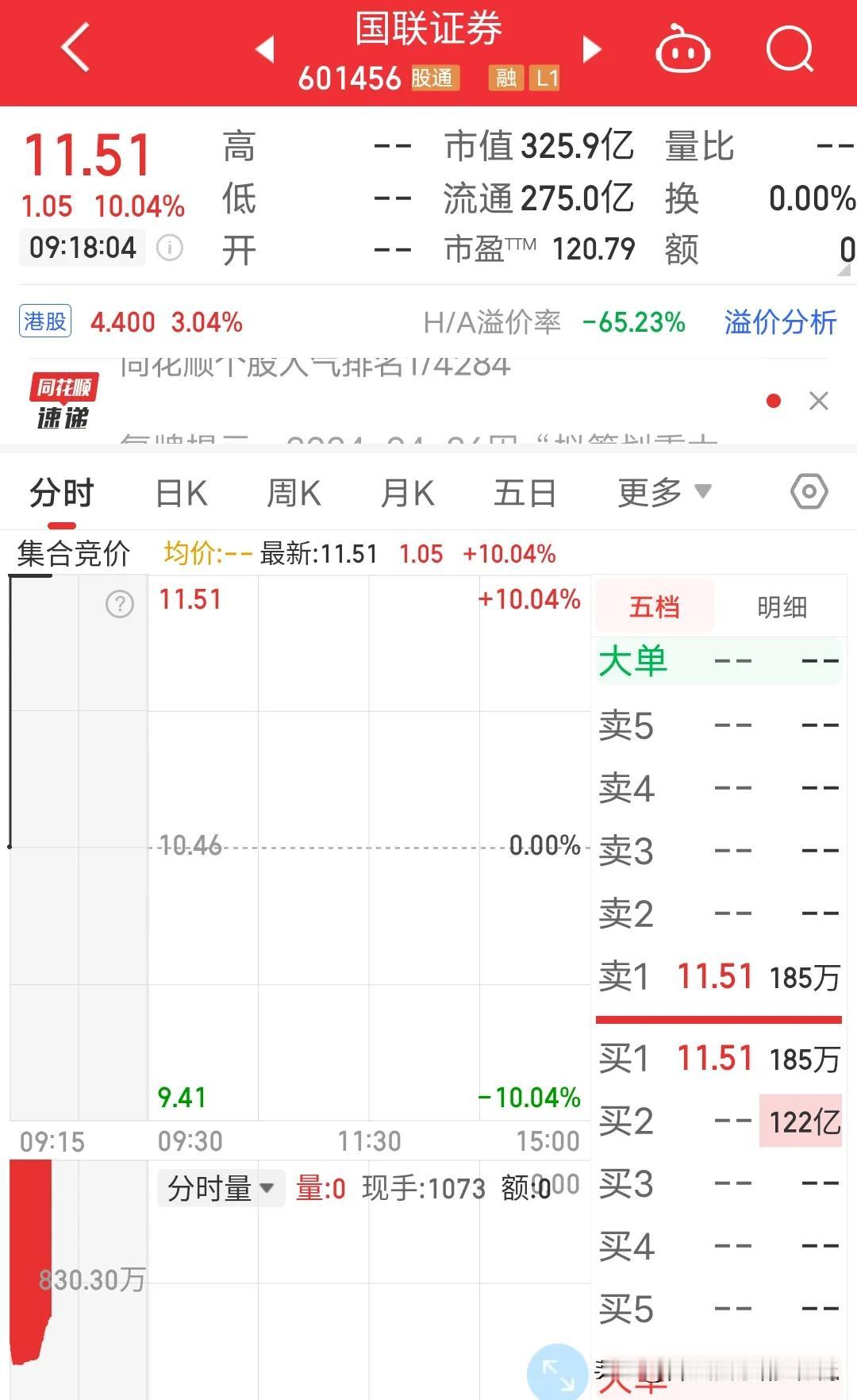The width and height of the screenshot is (857, 1400).
Task: Switch to the next stock with right triangle
Action: tap(592, 49)
